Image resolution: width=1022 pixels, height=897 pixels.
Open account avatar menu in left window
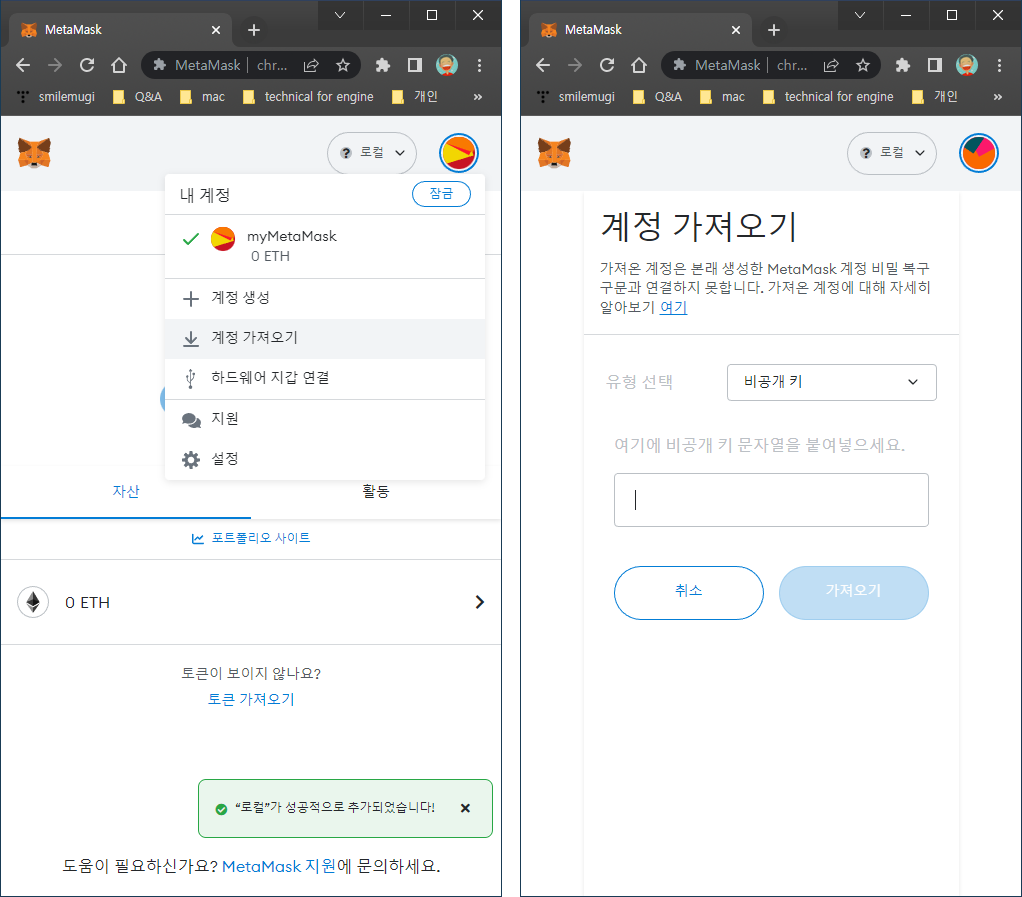(x=459, y=153)
